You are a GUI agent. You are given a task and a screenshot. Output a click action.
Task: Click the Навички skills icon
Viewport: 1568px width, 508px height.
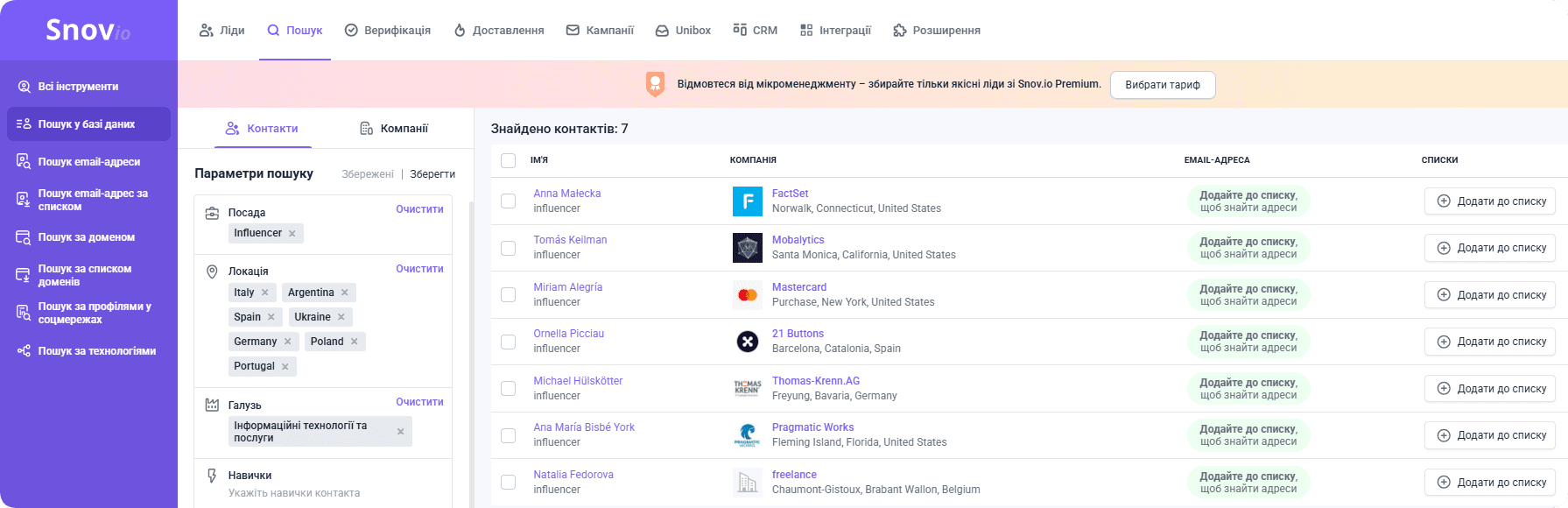coord(212,476)
